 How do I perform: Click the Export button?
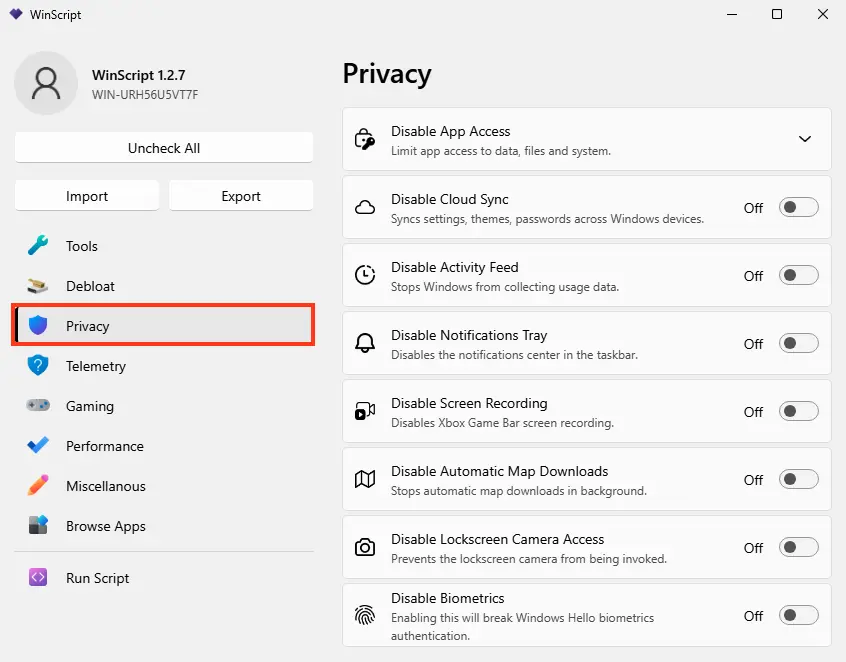tap(241, 196)
